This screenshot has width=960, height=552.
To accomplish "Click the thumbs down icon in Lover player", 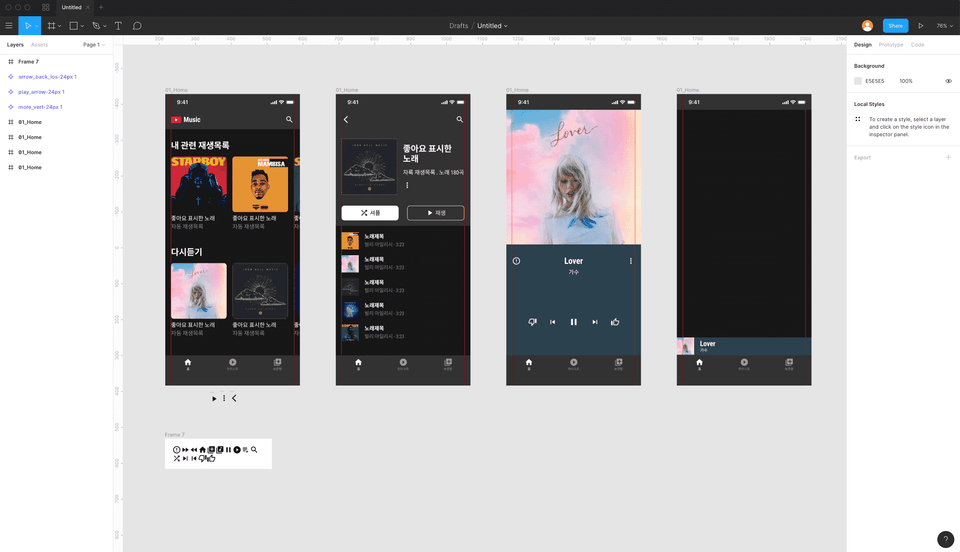I will pos(532,322).
